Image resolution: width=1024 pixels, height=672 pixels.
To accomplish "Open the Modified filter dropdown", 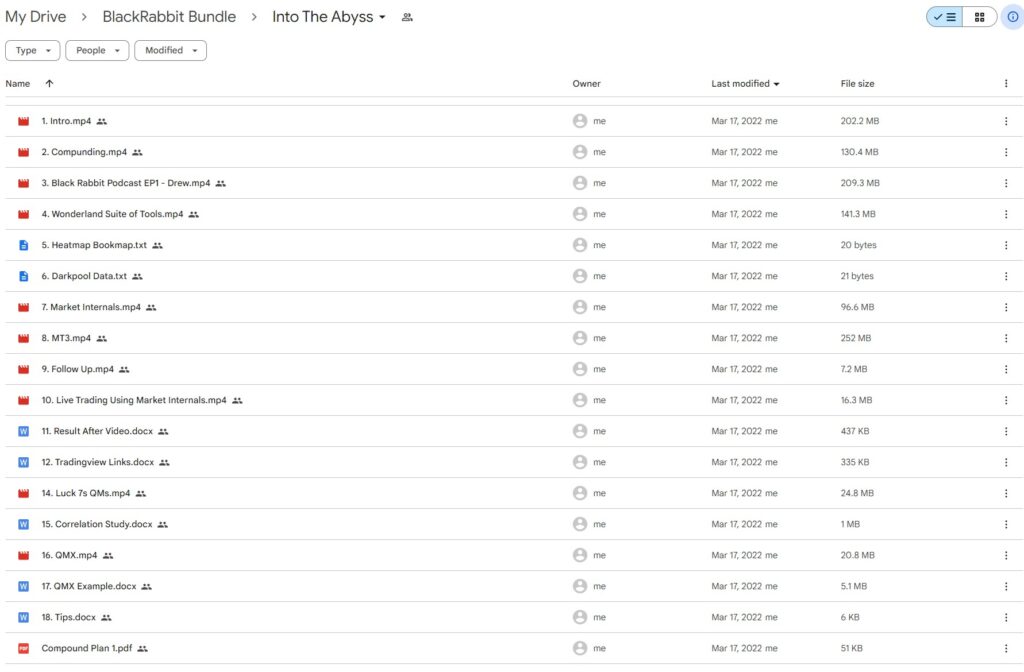I will [x=170, y=50].
